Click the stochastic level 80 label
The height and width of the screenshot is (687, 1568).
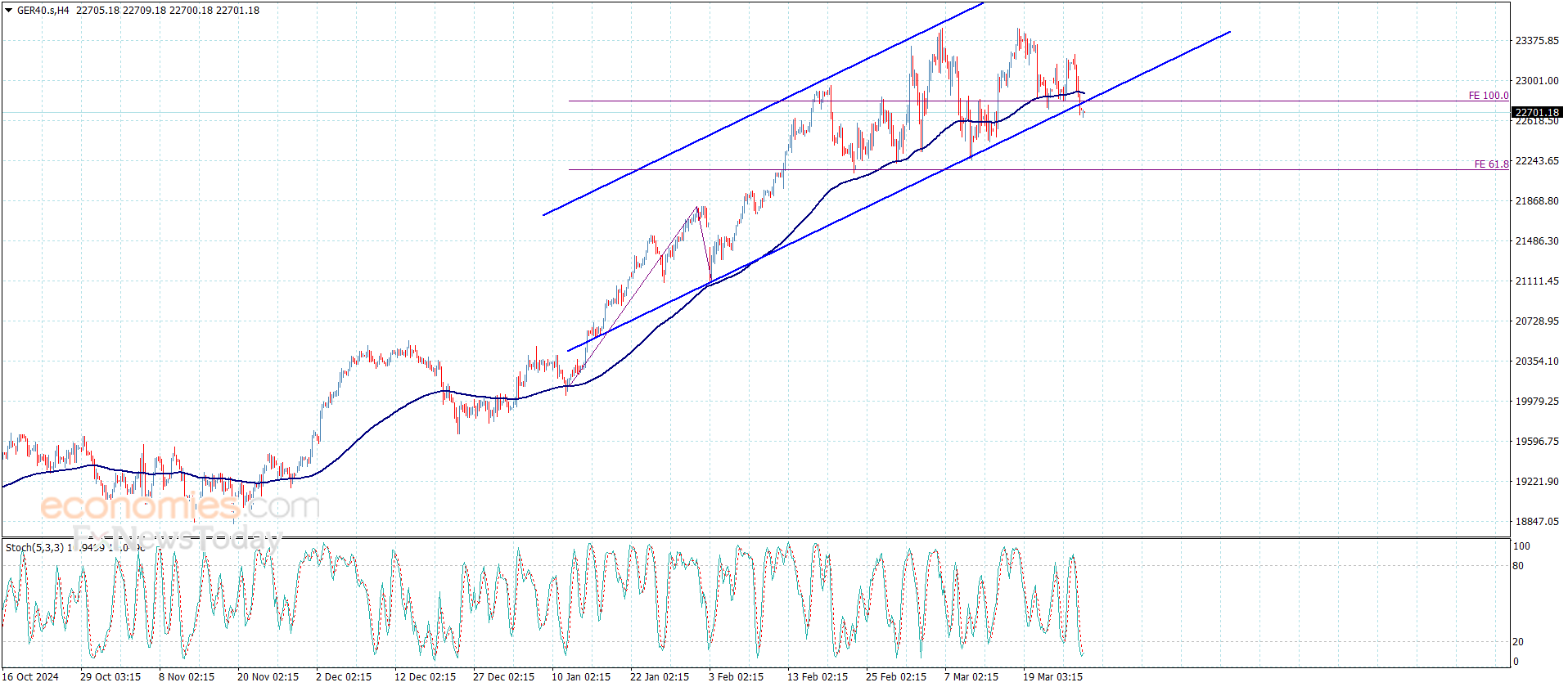[1518, 566]
